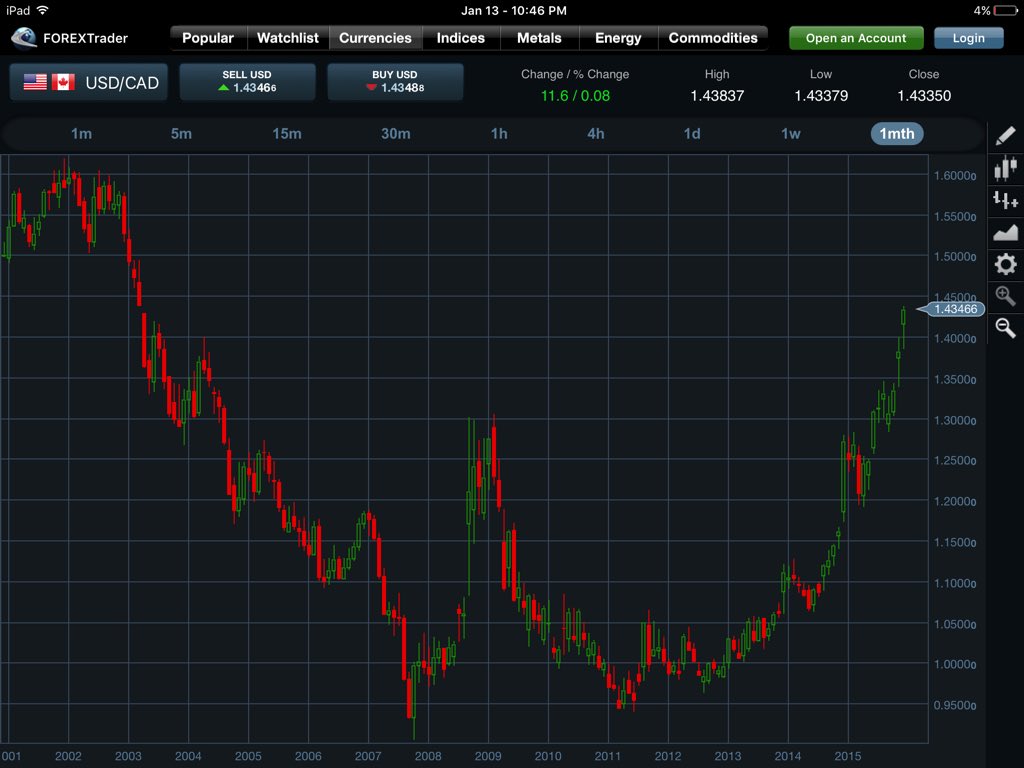Viewport: 1024px width, 768px height.
Task: Switch to area chart type
Action: (1006, 232)
